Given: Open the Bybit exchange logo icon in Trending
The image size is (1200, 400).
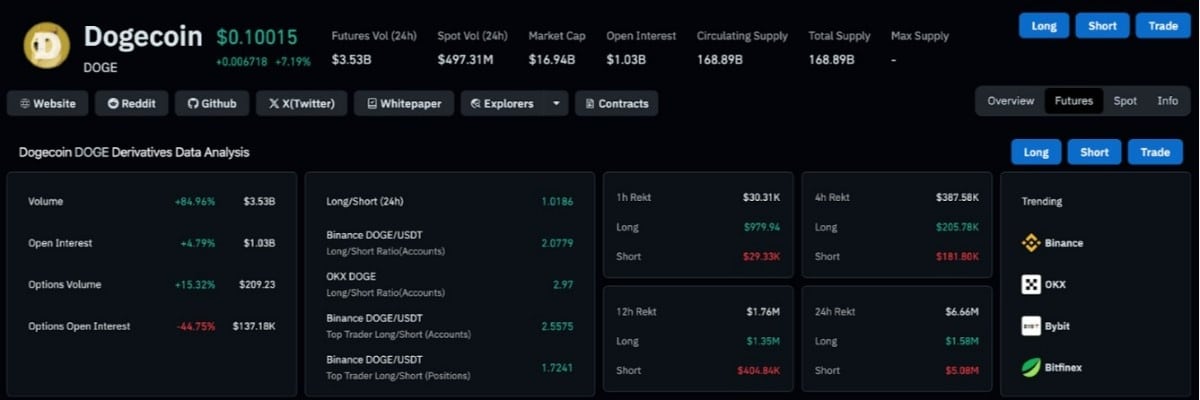Looking at the screenshot, I should coord(1031,326).
